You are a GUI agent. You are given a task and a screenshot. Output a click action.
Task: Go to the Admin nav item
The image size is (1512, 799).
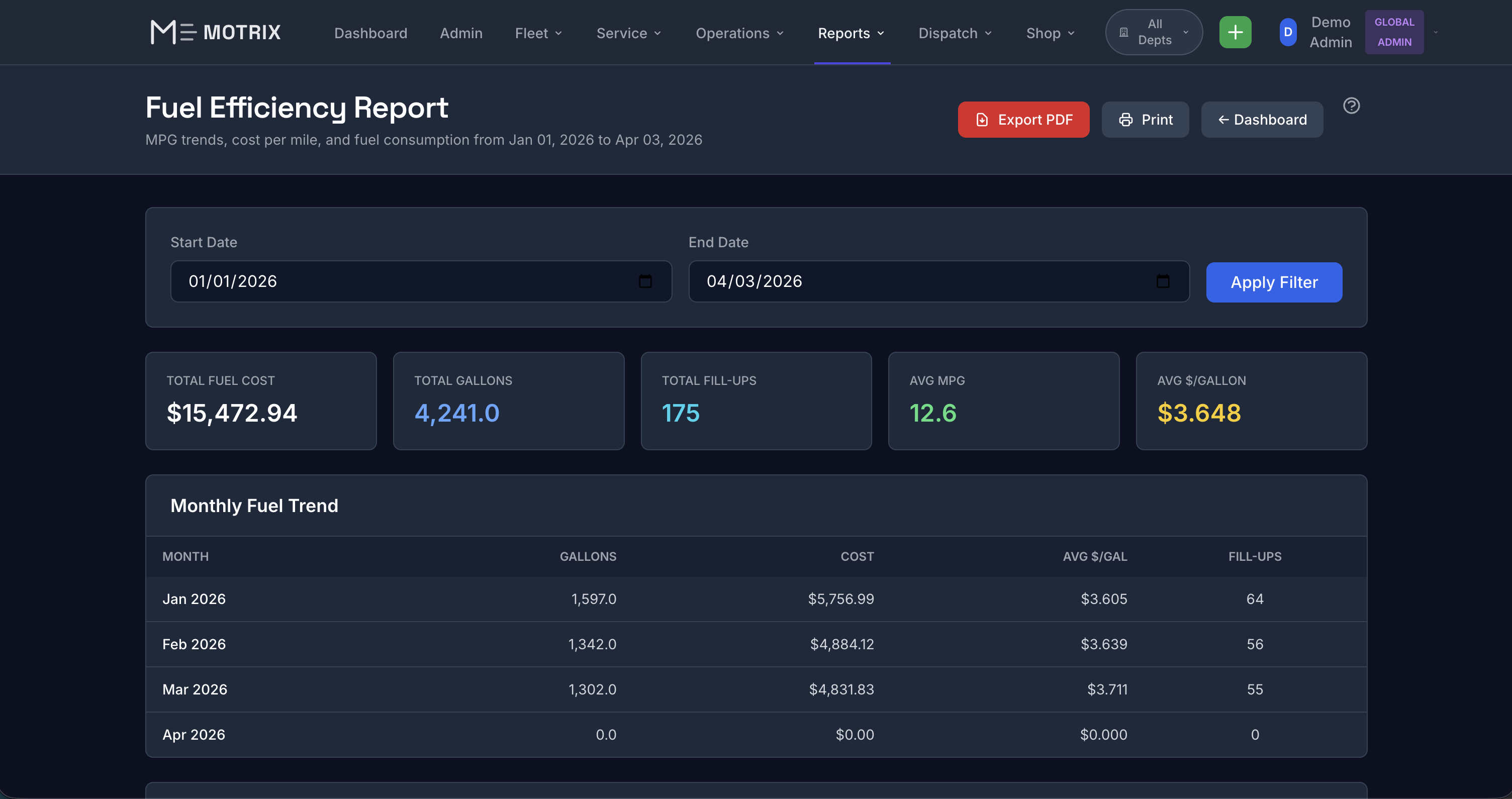[x=461, y=34]
